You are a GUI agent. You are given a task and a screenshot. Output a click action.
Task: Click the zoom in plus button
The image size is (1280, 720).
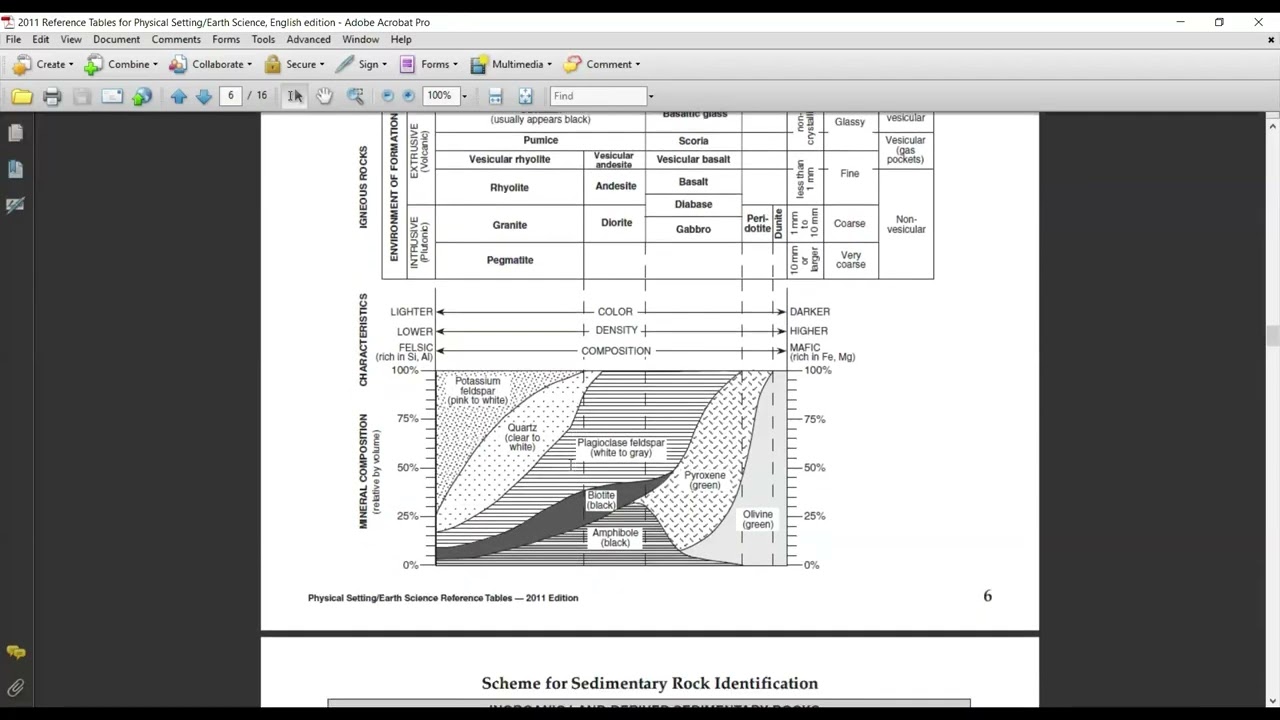[408, 96]
